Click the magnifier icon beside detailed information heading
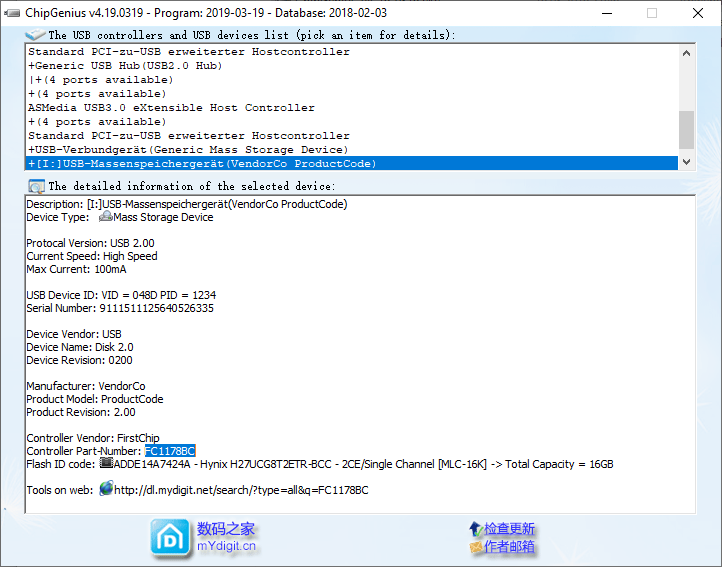Image resolution: width=722 pixels, height=567 pixels. click(x=36, y=187)
